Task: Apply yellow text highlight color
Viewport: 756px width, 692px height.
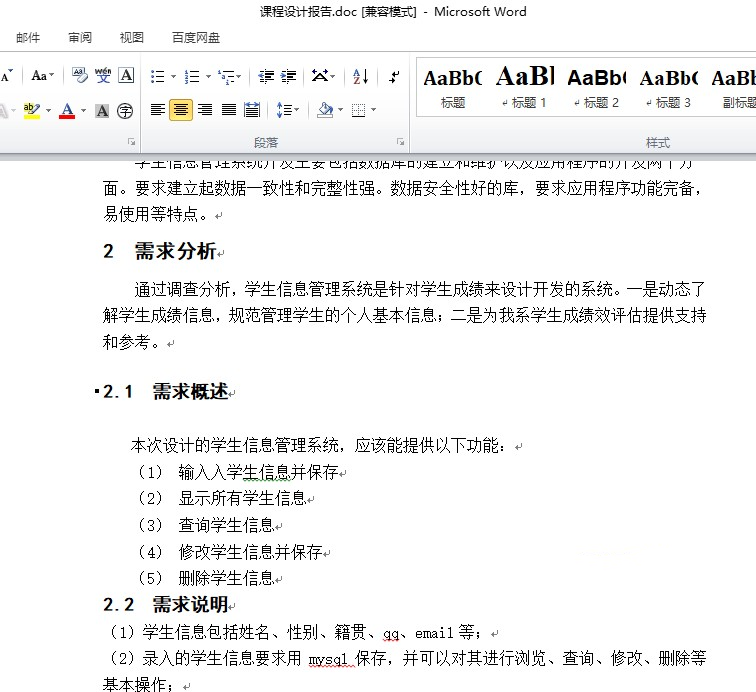Action: tap(32, 110)
